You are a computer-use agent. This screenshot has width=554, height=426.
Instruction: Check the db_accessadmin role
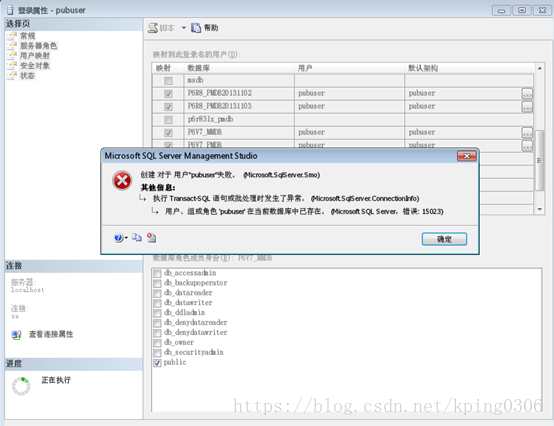tap(157, 274)
